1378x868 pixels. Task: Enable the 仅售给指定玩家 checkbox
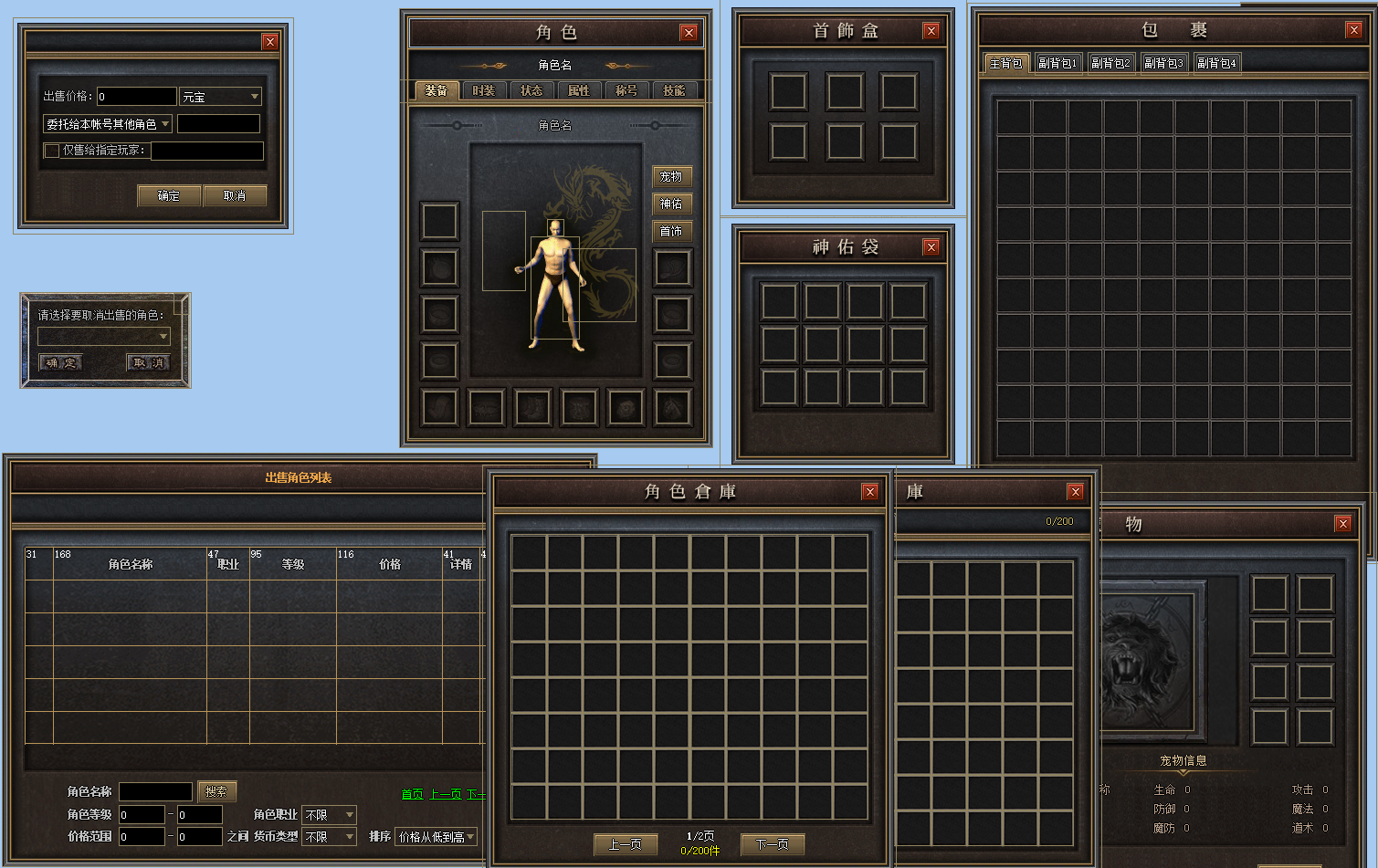tap(52, 151)
